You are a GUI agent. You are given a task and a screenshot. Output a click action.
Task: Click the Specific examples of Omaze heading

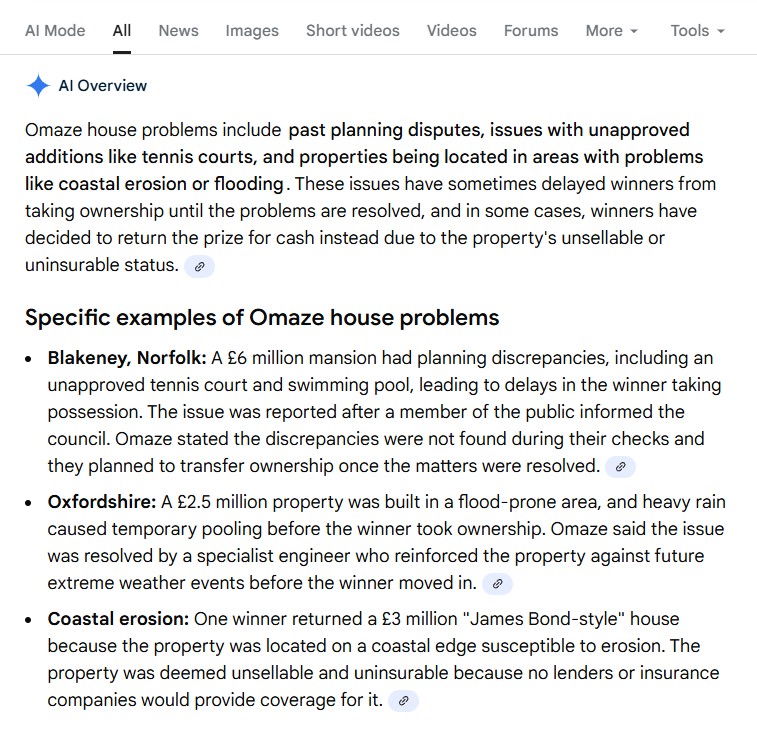click(x=262, y=318)
